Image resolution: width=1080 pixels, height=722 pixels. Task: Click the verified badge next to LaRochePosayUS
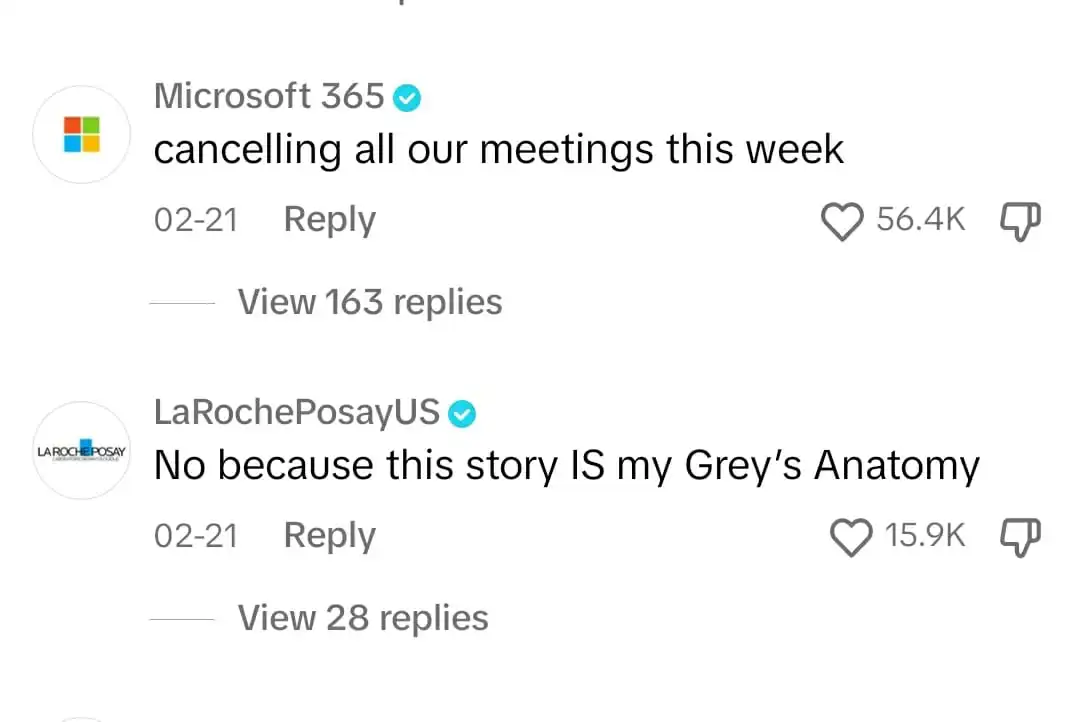tap(462, 412)
